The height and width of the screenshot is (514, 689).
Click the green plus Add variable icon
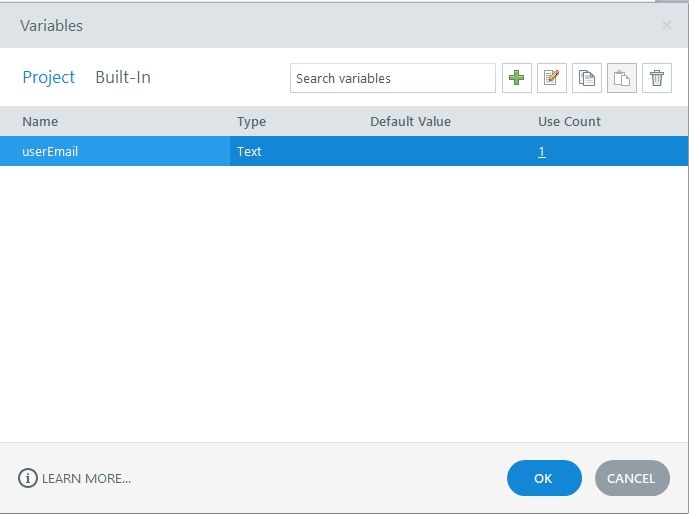tap(517, 78)
